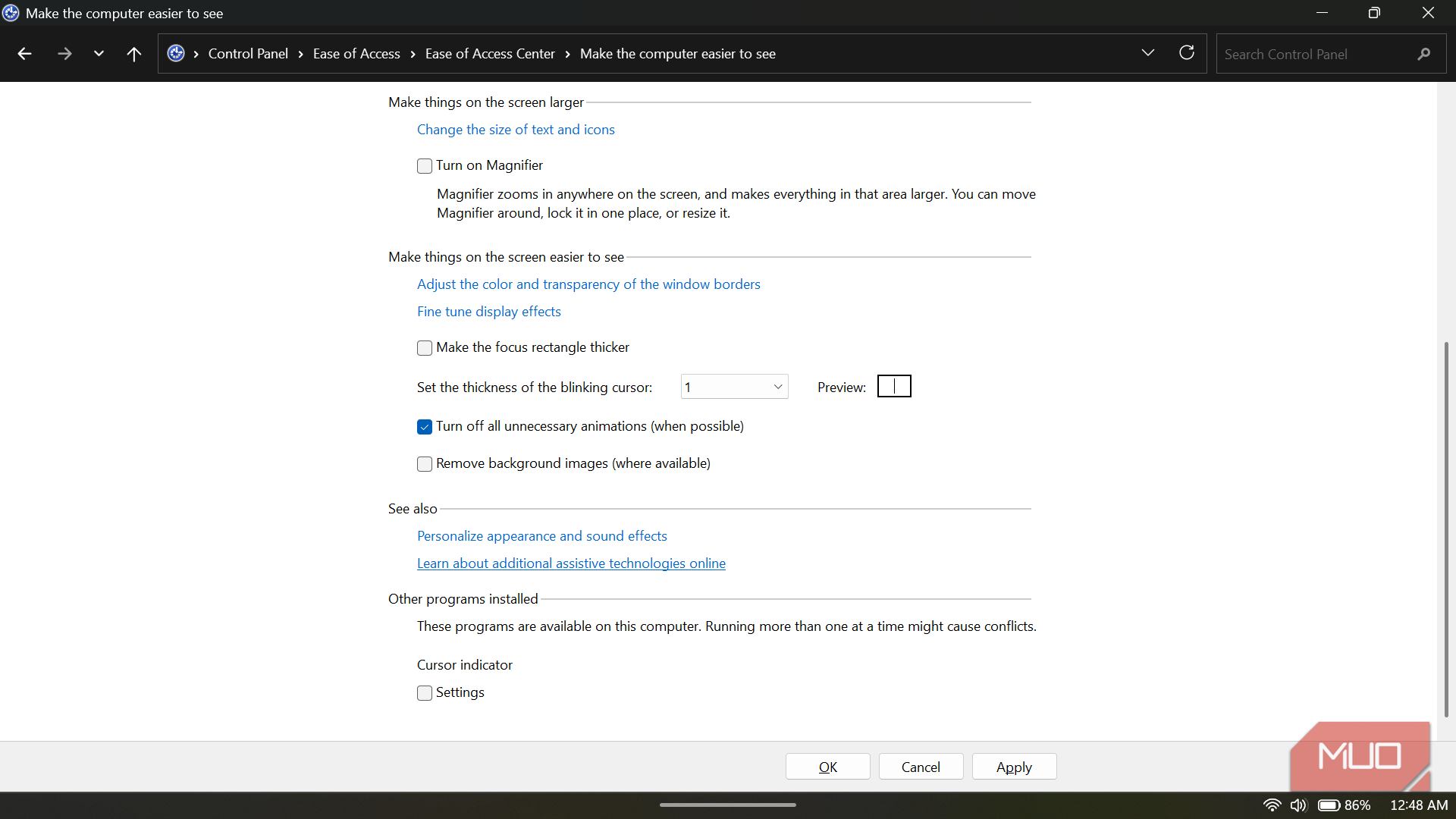
Task: Click the Control Panel icon in address bar
Action: pos(176,53)
